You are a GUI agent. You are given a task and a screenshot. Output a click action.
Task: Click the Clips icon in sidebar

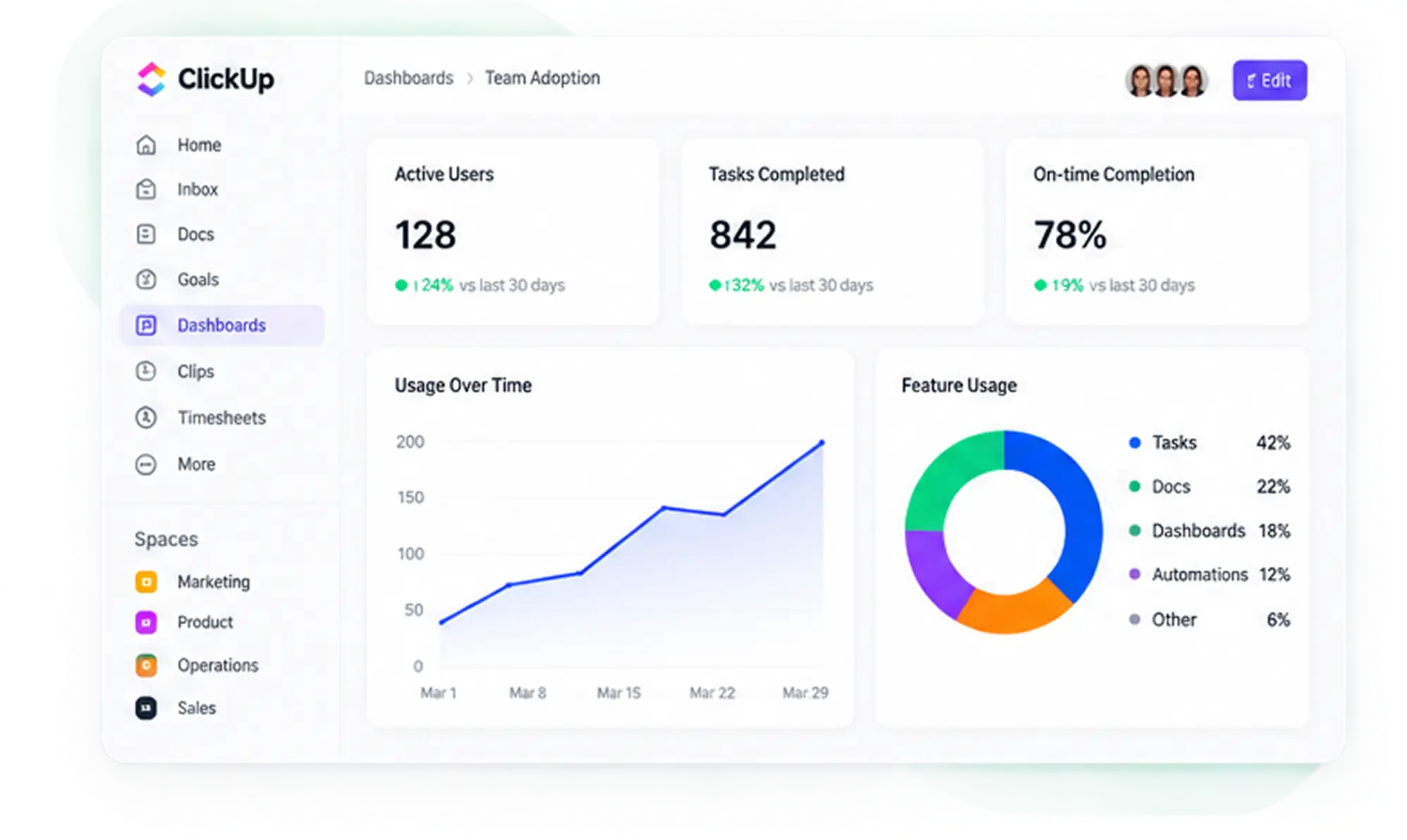pyautogui.click(x=146, y=371)
